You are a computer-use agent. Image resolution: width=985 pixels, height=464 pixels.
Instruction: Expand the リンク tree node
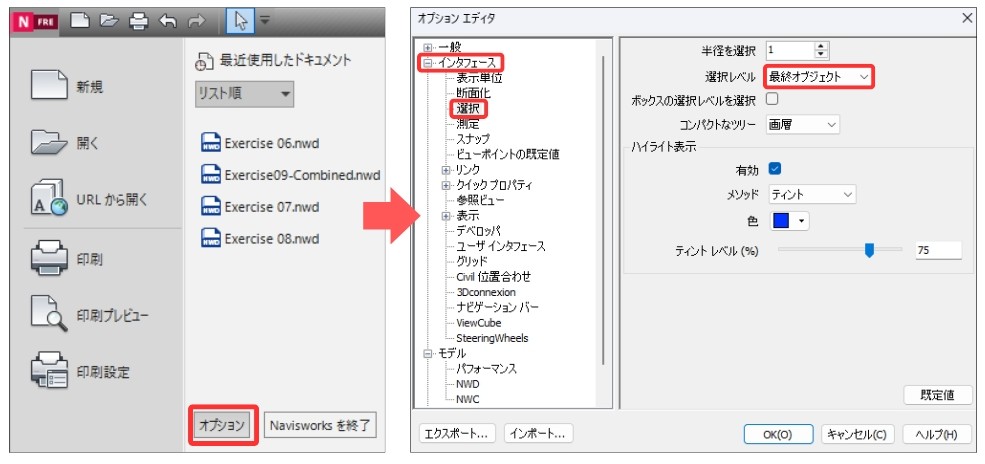click(x=446, y=170)
